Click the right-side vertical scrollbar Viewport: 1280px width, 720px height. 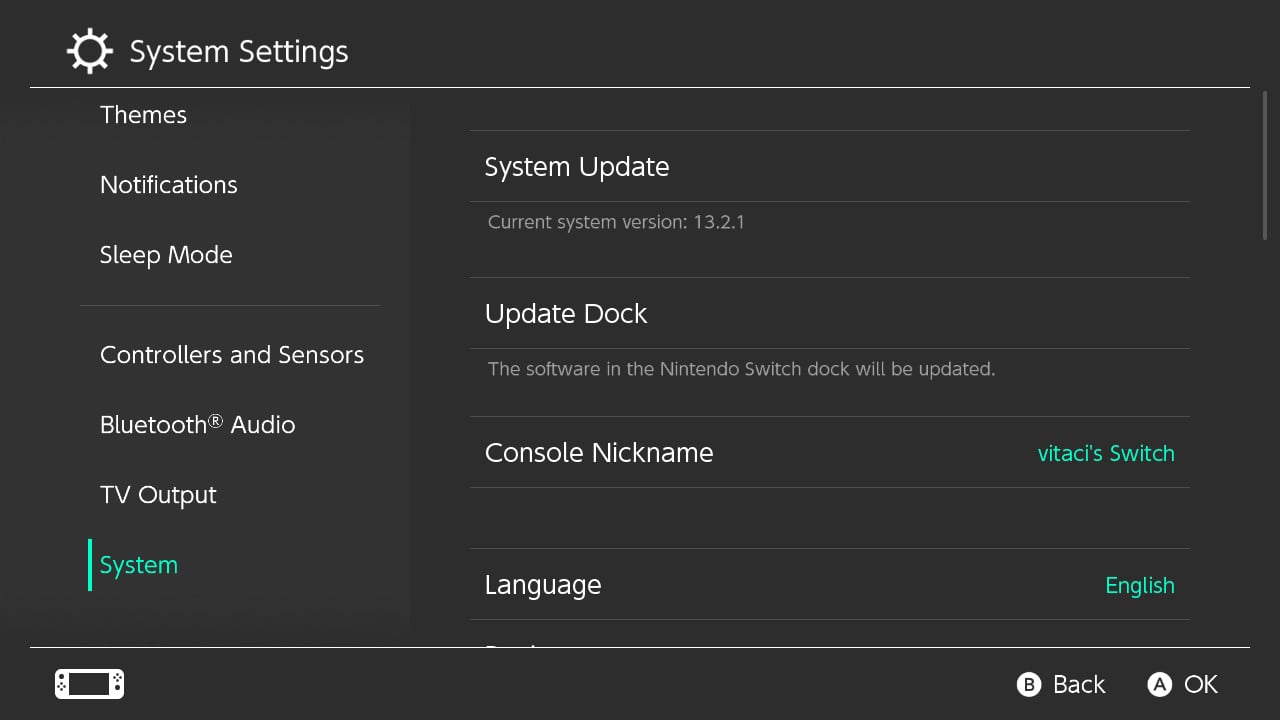(x=1265, y=165)
